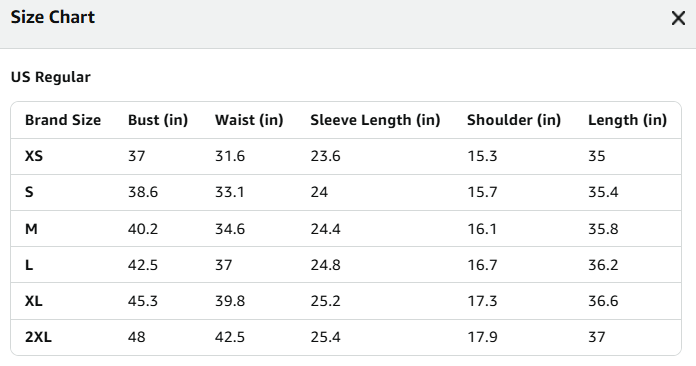Select the 2XL size row label

[38, 337]
